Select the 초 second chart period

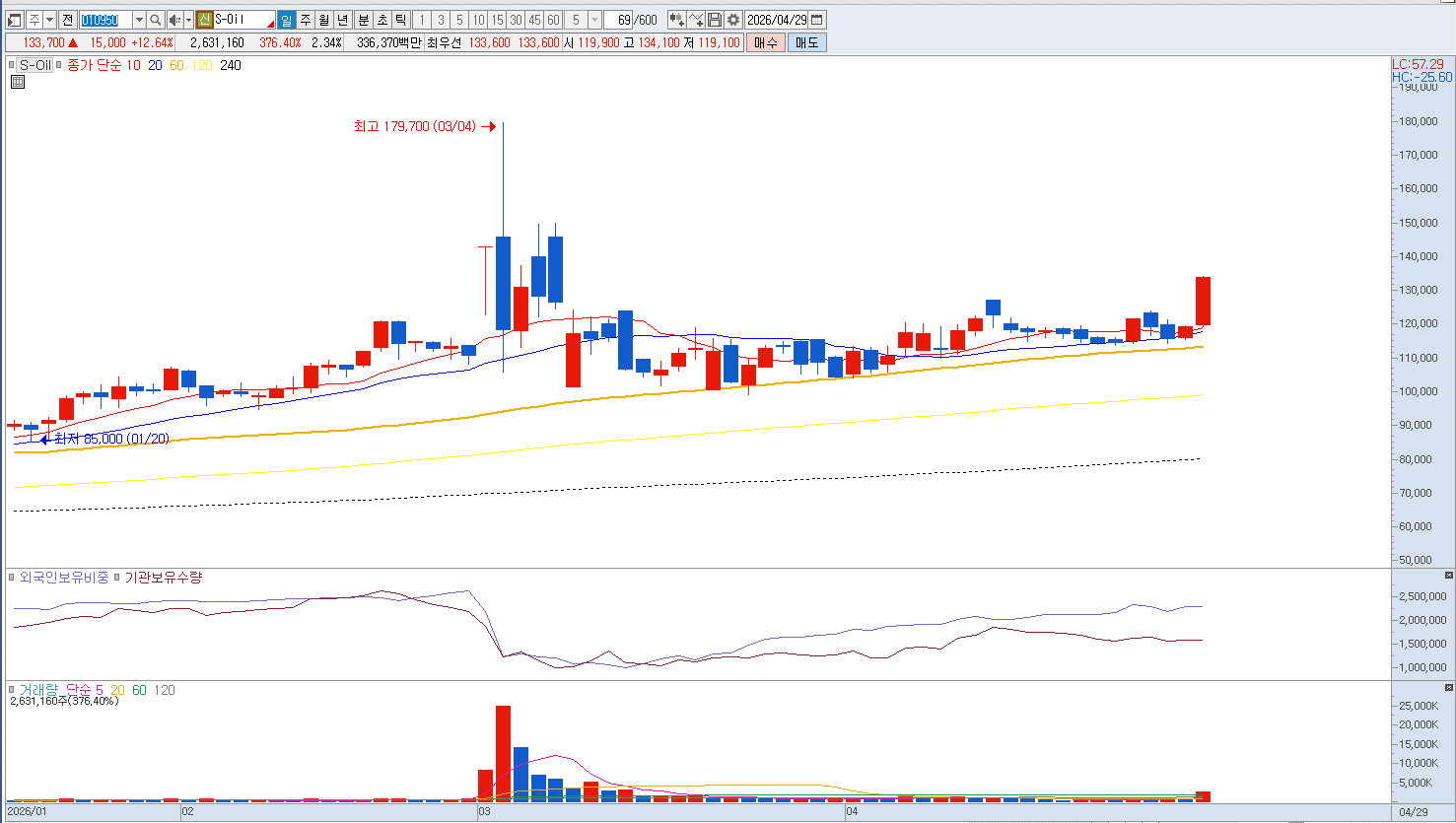(x=381, y=20)
